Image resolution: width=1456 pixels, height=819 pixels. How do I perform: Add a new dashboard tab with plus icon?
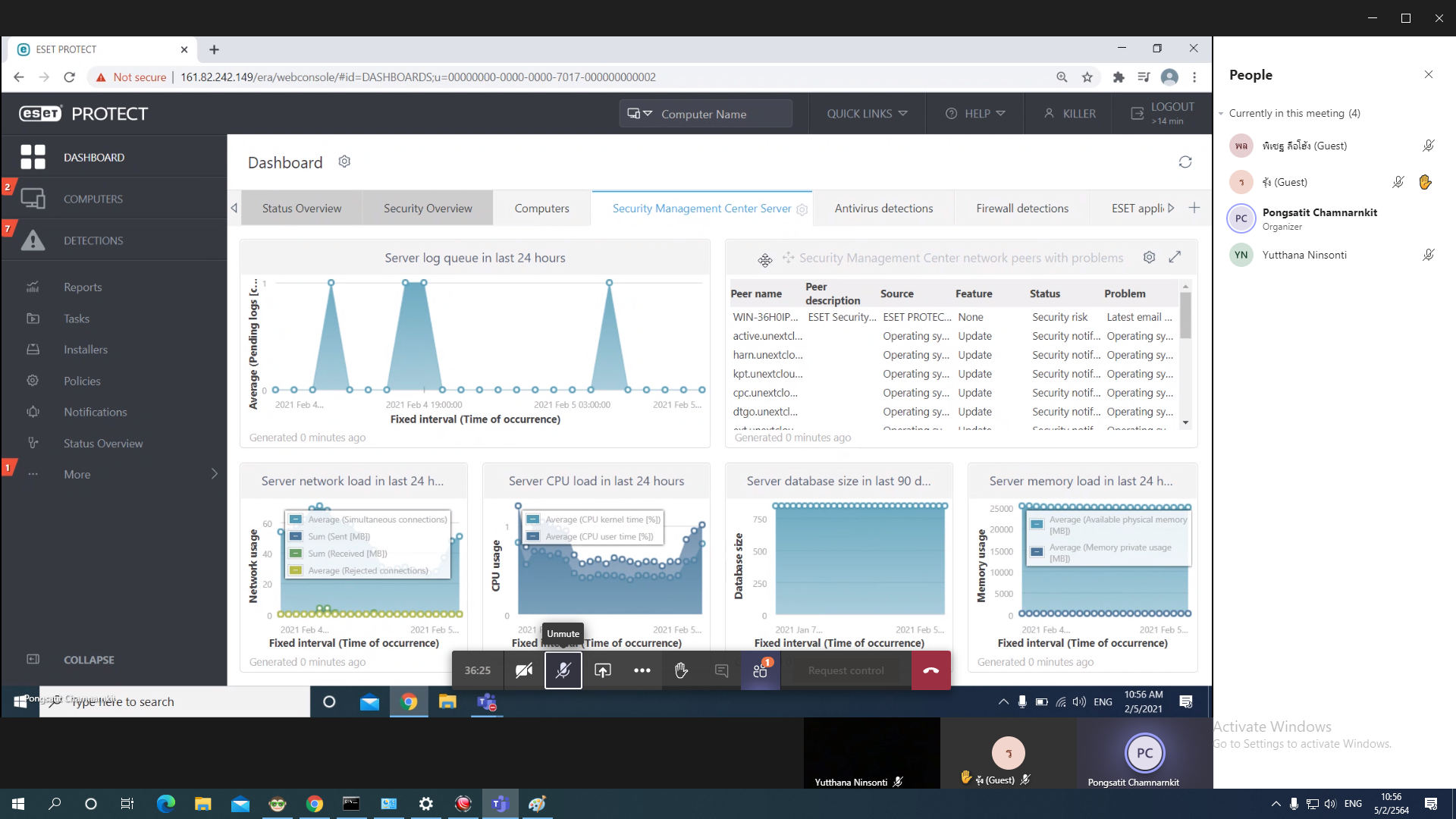(1194, 208)
